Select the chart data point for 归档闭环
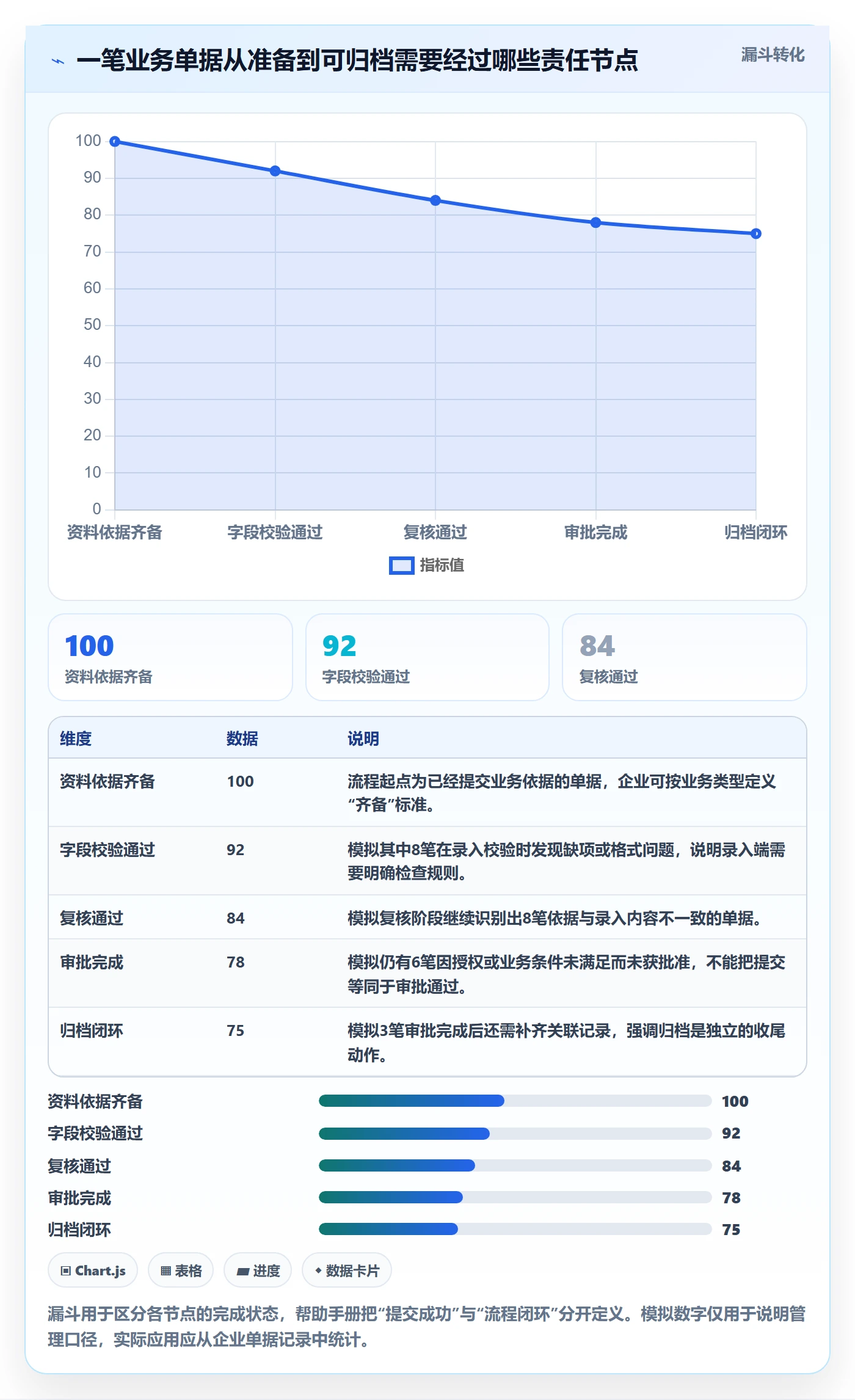 [756, 234]
